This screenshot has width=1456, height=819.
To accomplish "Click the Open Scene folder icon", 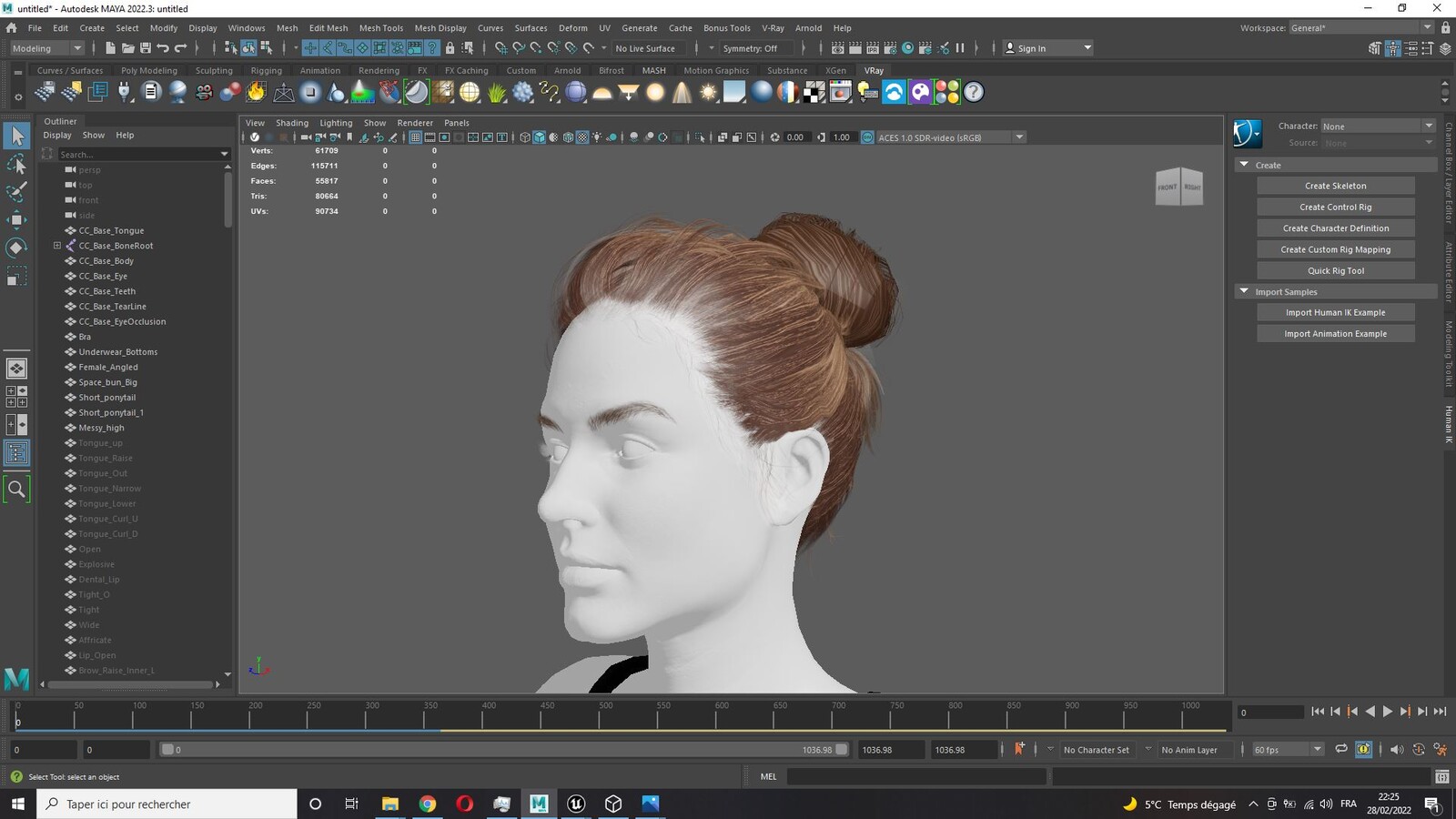I will click(x=128, y=48).
